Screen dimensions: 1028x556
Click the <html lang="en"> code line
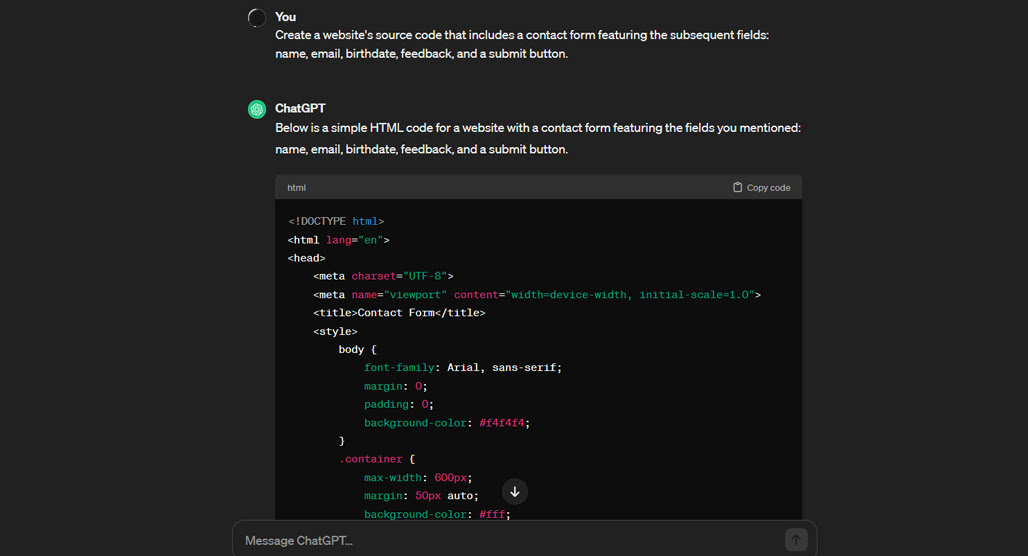point(338,240)
